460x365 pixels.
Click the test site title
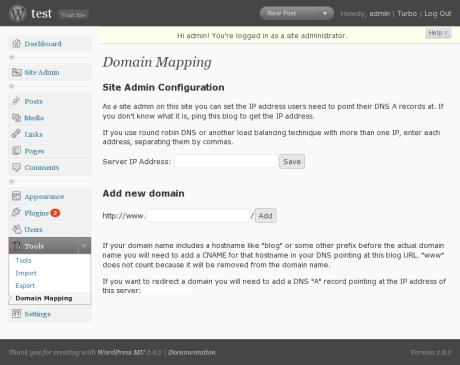coord(41,14)
